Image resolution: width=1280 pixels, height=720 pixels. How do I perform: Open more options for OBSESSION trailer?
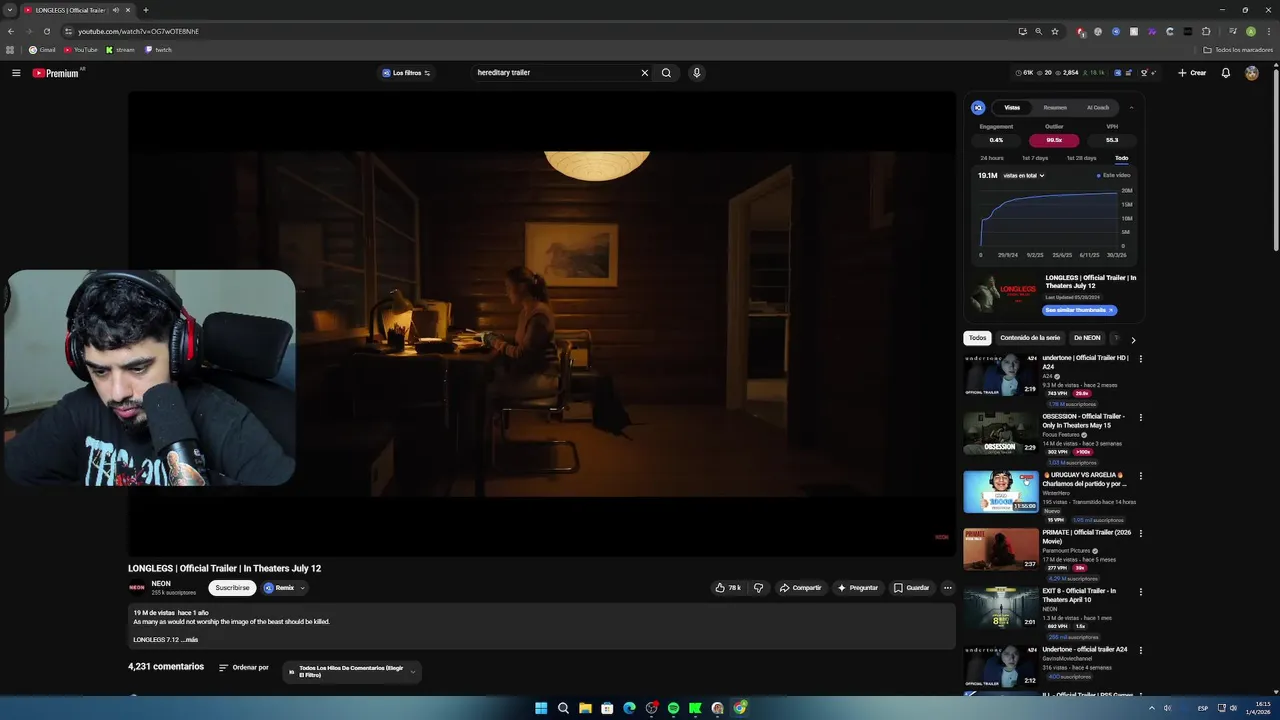pyautogui.click(x=1140, y=418)
